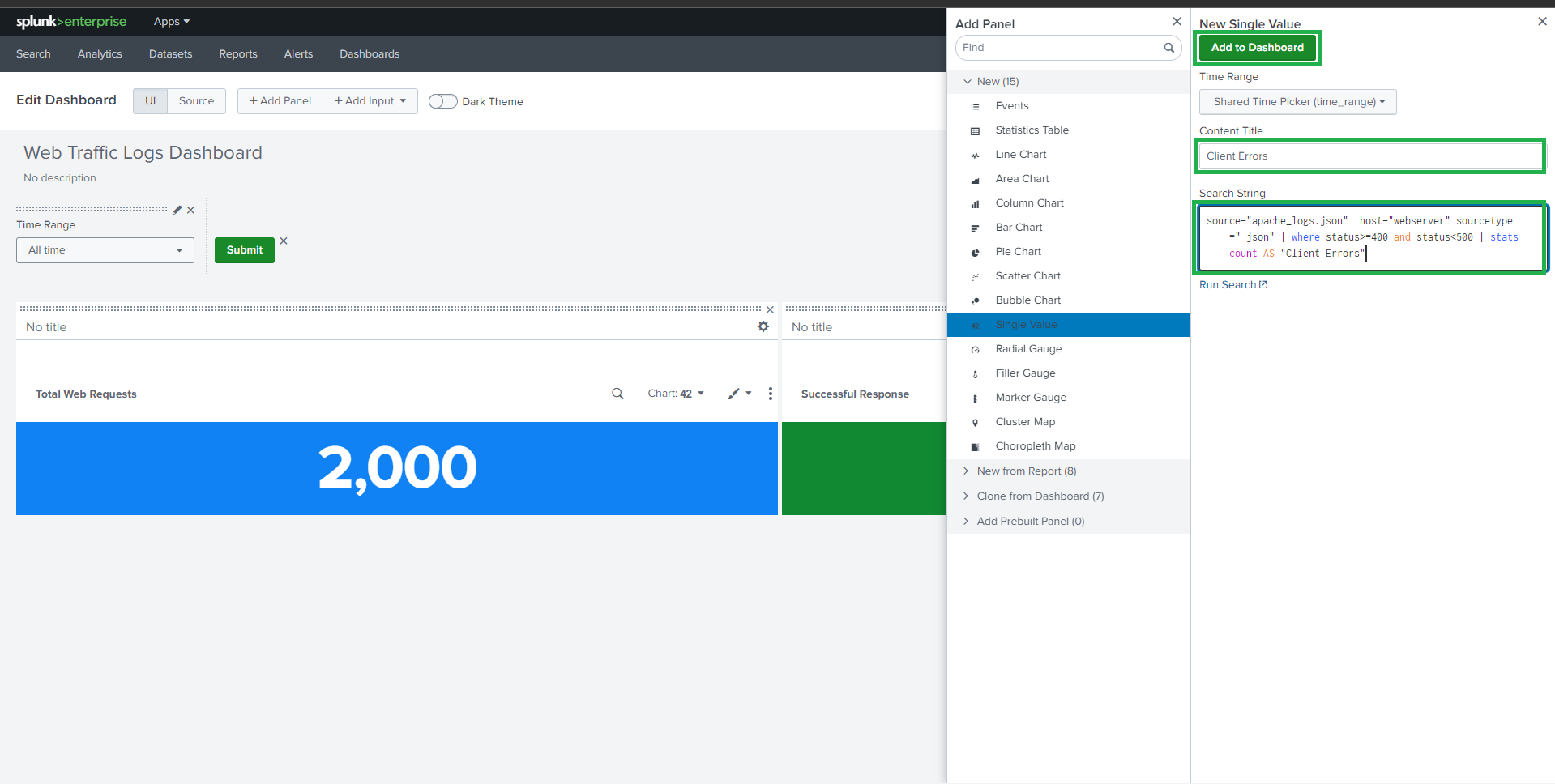Click the Filler Gauge icon
The height and width of the screenshot is (784, 1555).
[x=975, y=373]
